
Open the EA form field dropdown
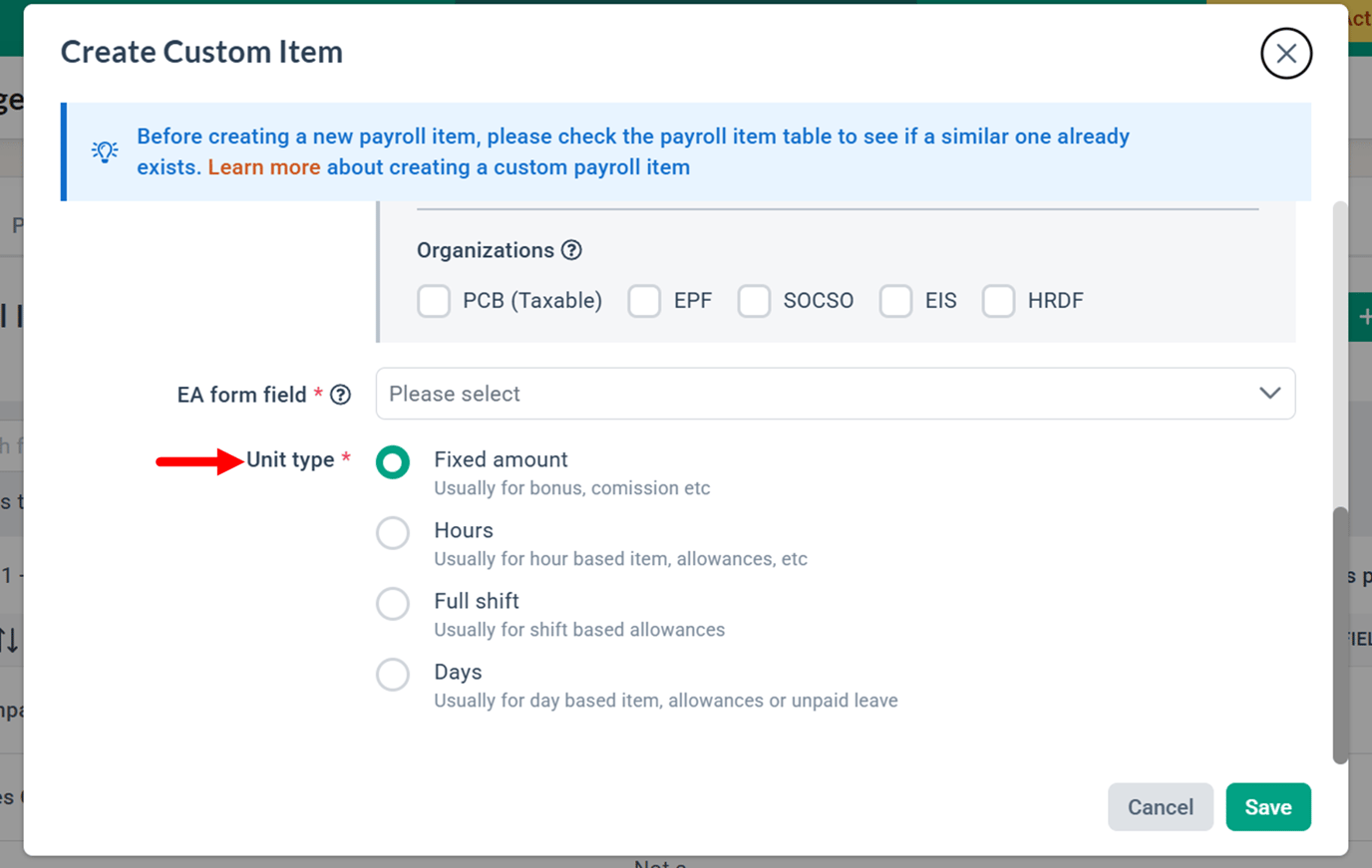836,394
